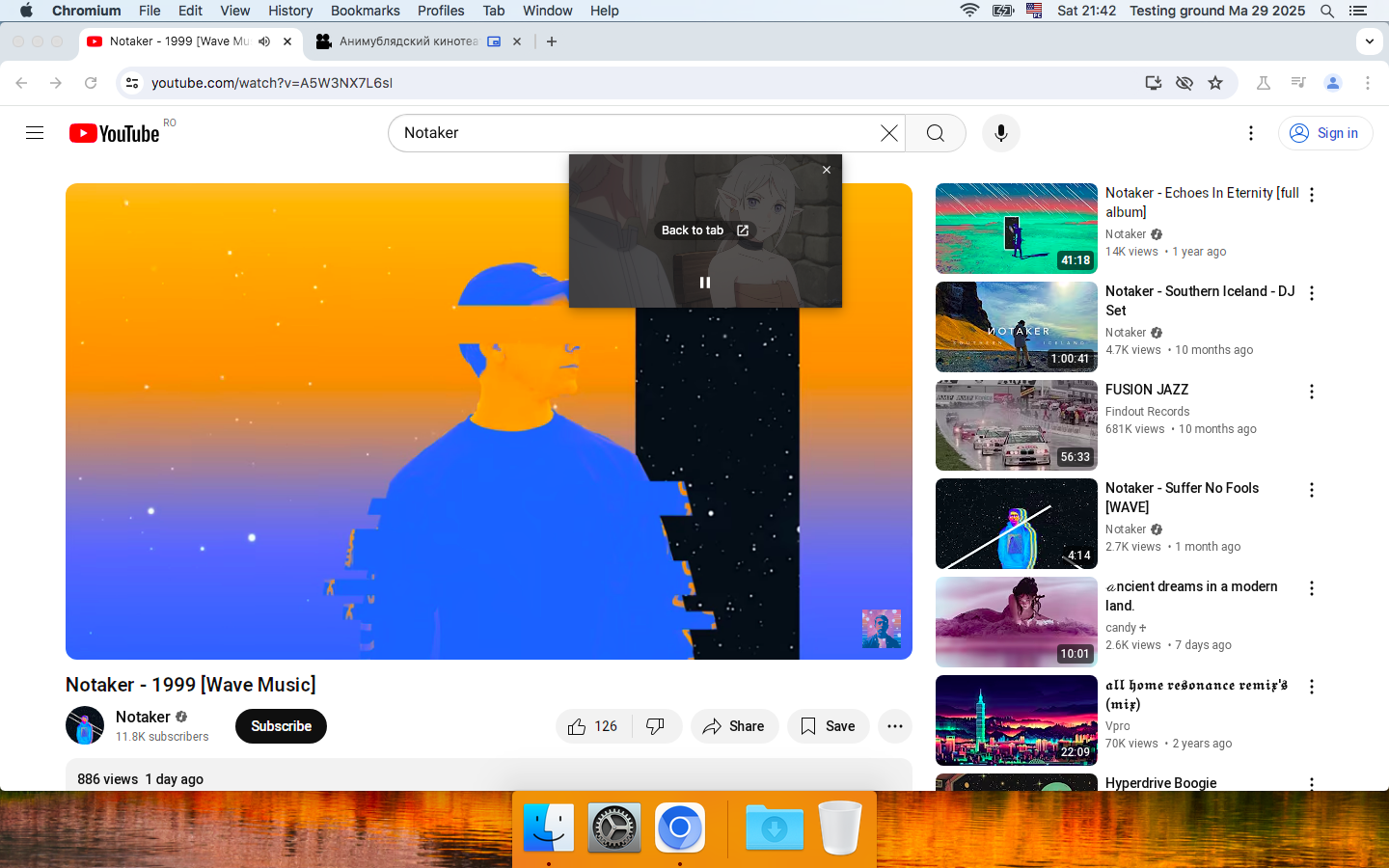
Task: Open YouTube settings three-dot menu
Action: coord(1251,133)
